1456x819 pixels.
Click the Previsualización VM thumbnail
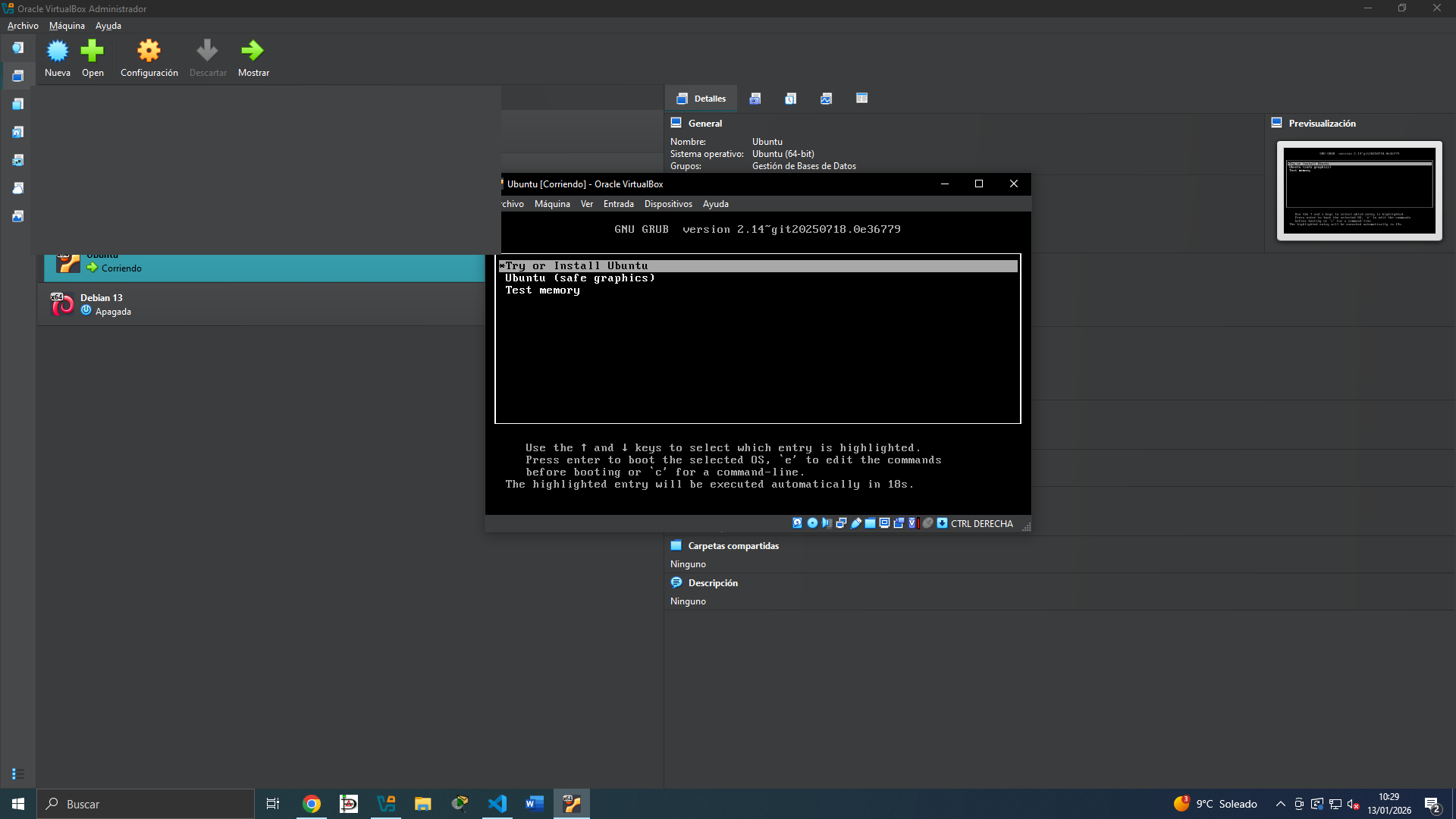(x=1360, y=190)
